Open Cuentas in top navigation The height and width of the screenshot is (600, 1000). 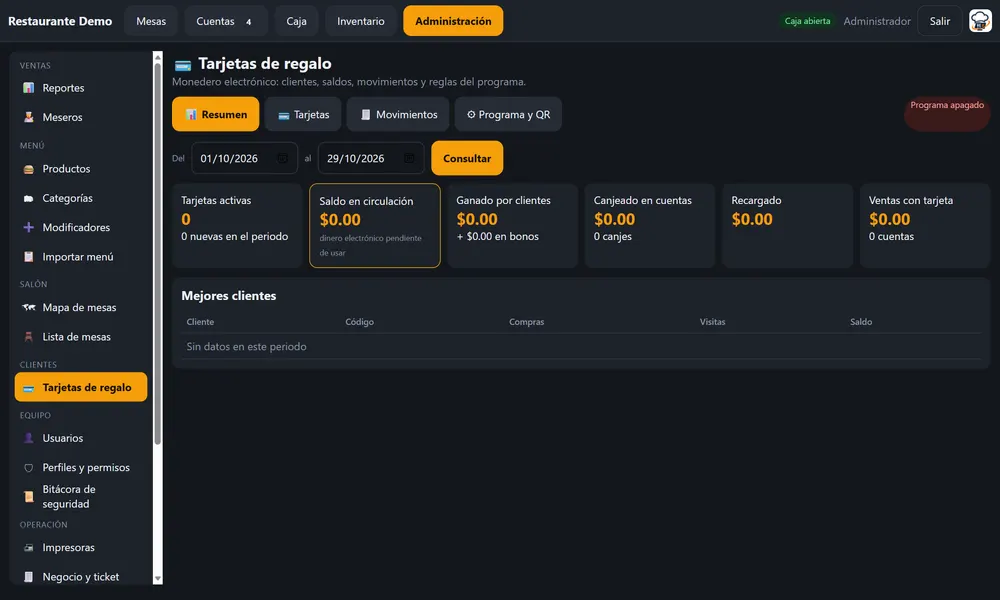pyautogui.click(x=226, y=21)
